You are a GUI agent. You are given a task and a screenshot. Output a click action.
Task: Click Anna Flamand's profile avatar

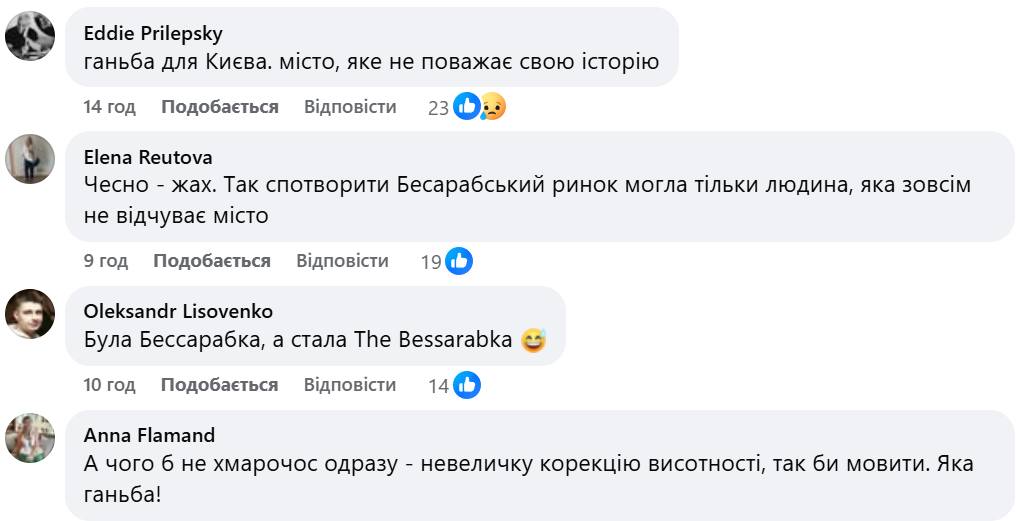click(30, 438)
